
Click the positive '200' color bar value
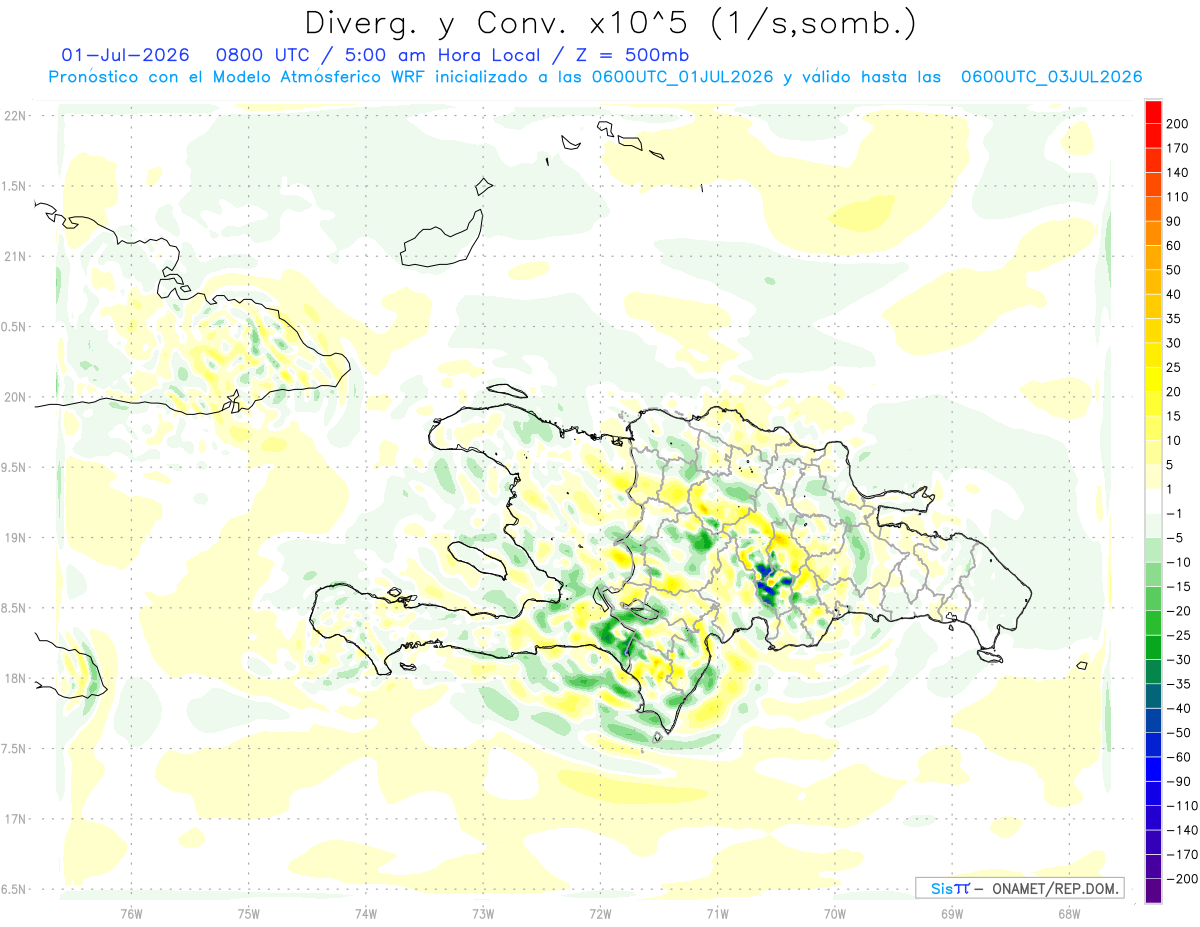click(x=1178, y=124)
